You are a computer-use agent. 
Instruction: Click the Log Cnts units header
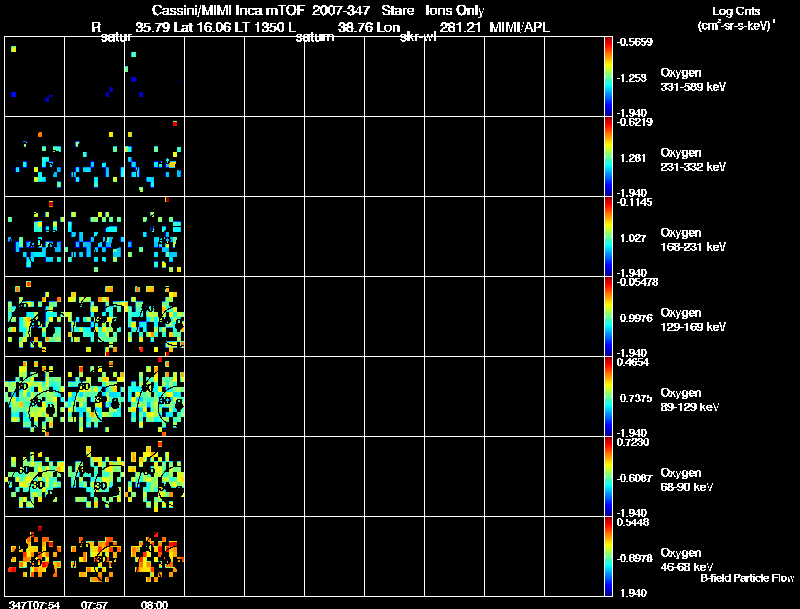pos(734,17)
